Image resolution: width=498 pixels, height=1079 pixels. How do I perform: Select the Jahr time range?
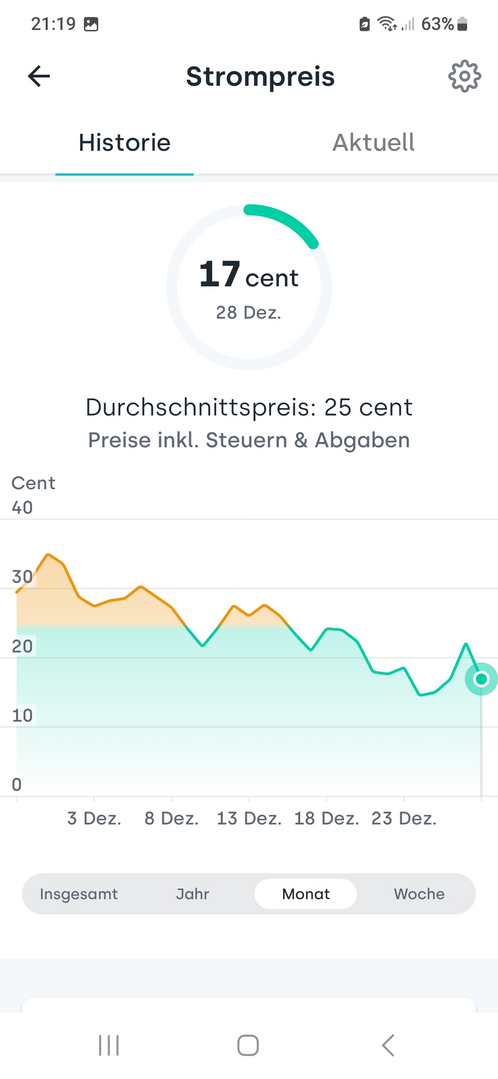(x=193, y=894)
